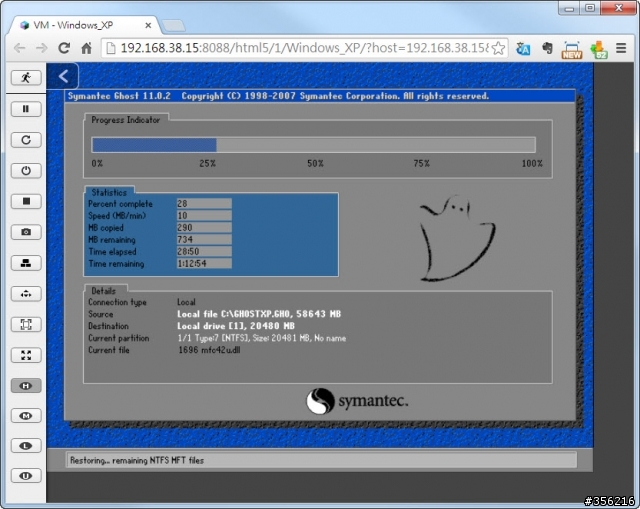Select the H quality eye toggle

(x=26, y=386)
